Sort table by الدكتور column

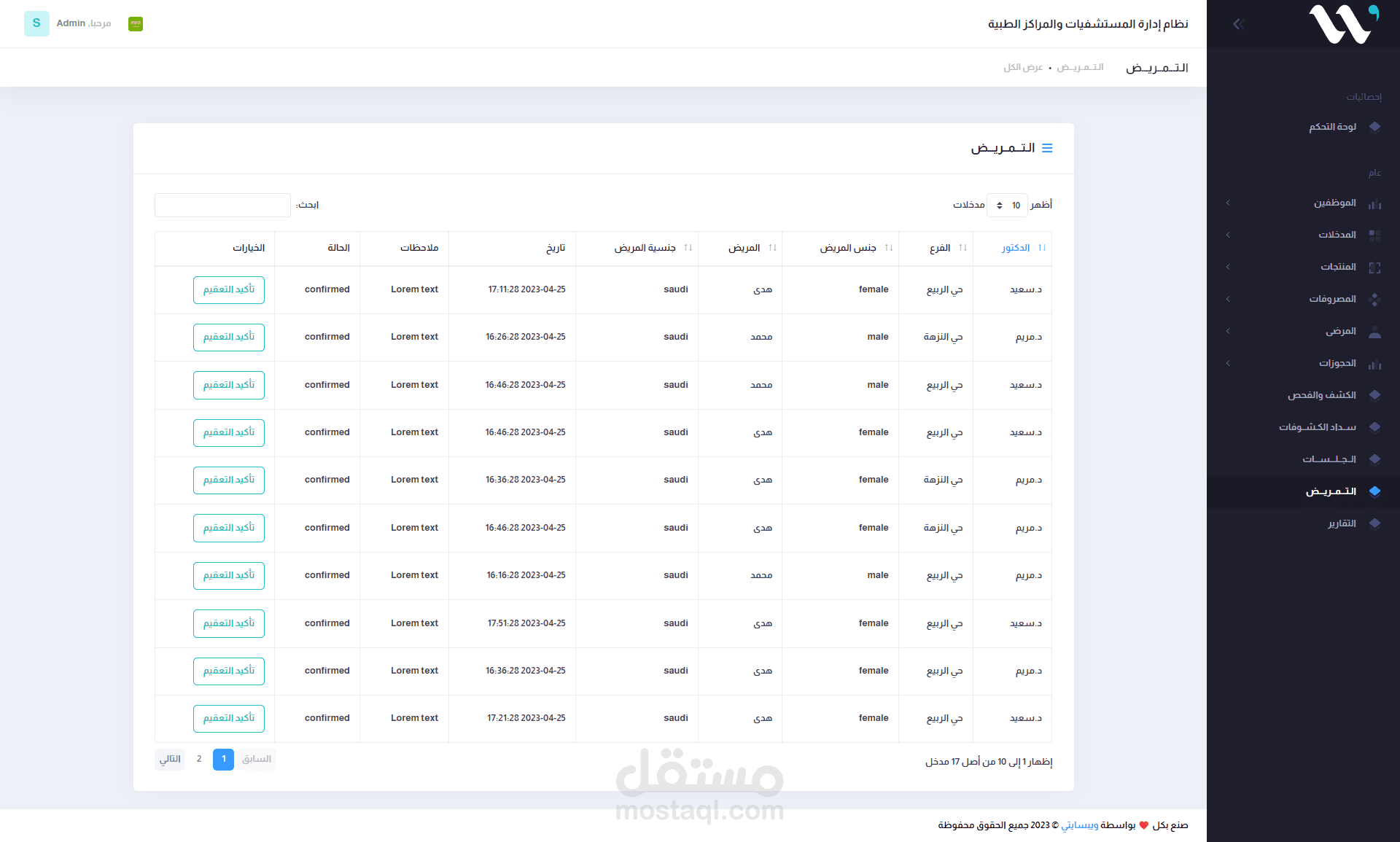tap(1016, 248)
